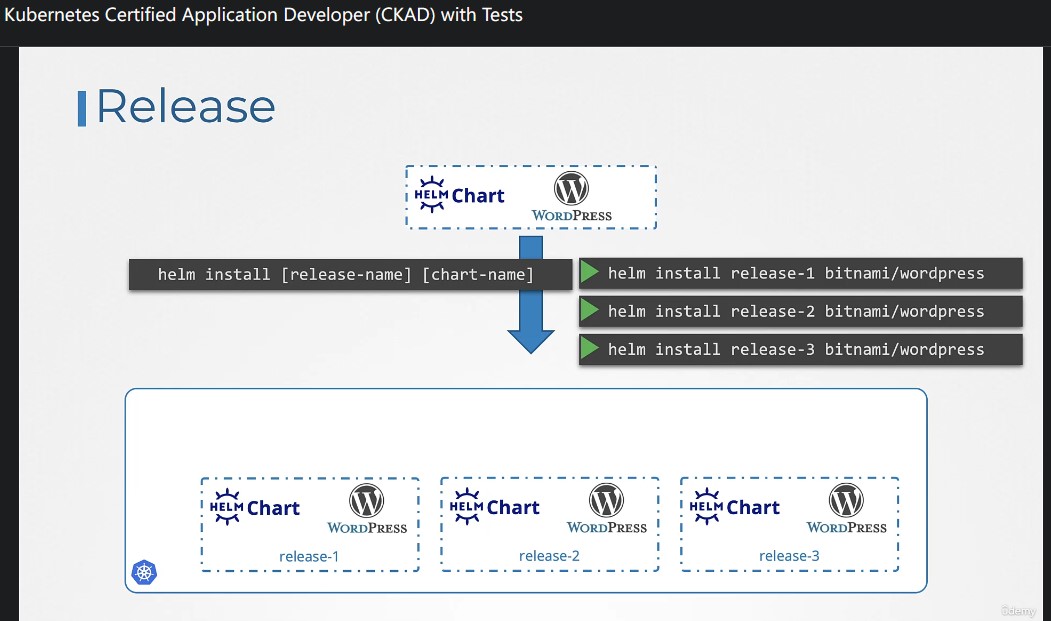This screenshot has width=1051, height=621.
Task: Click the WordPress logo in the release-2 box
Action: click(x=607, y=508)
